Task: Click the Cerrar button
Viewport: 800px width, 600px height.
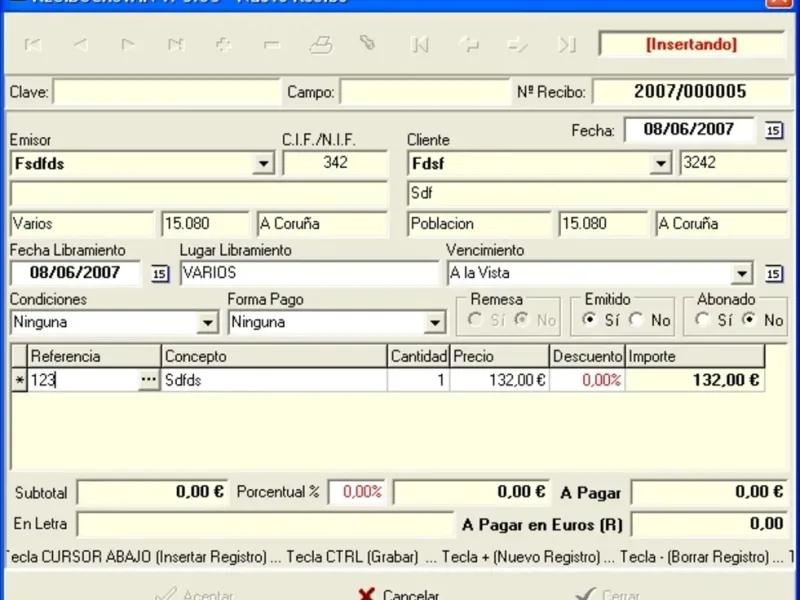Action: [607, 594]
